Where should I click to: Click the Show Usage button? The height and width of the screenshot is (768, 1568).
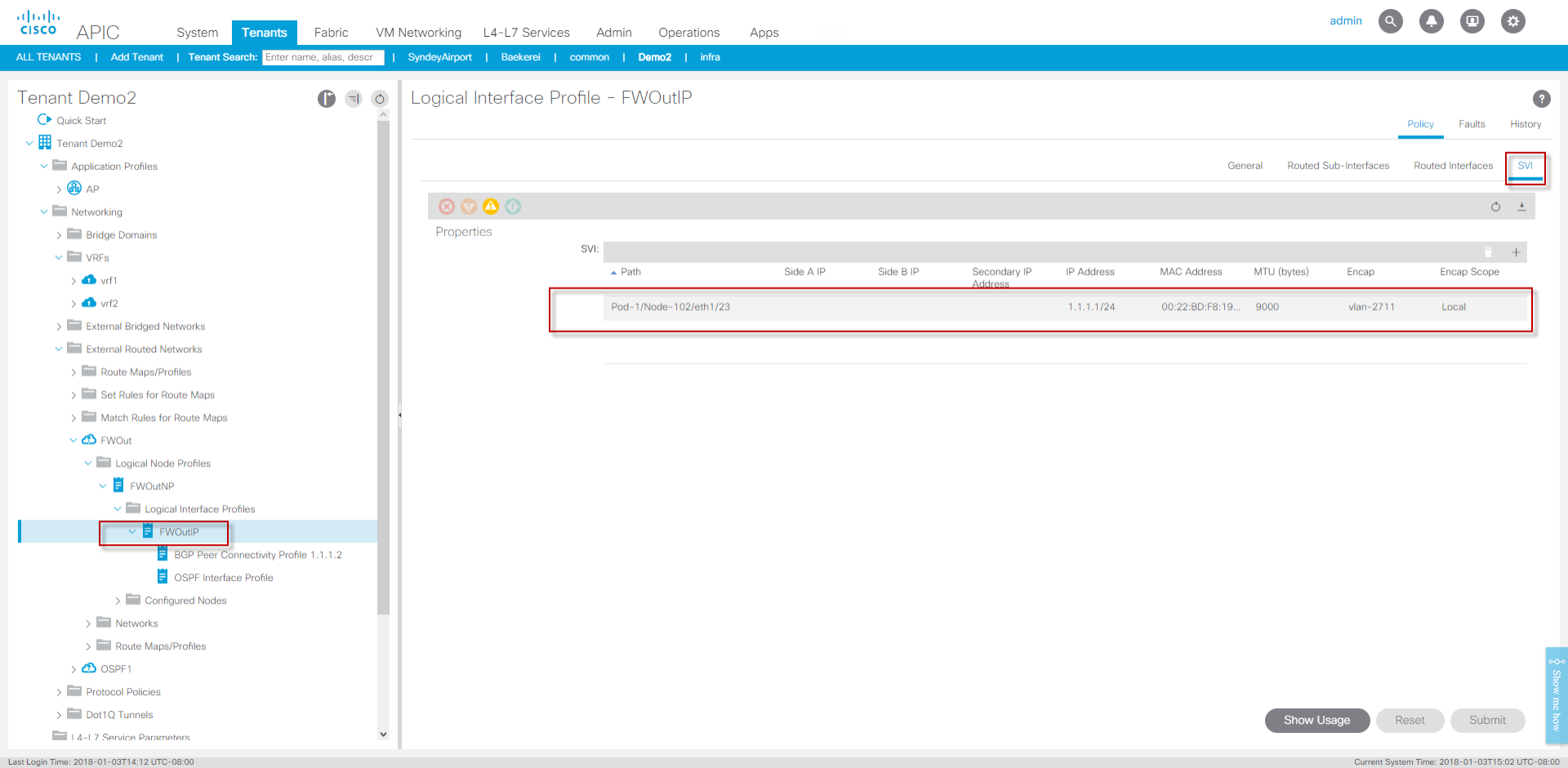pyautogui.click(x=1316, y=720)
